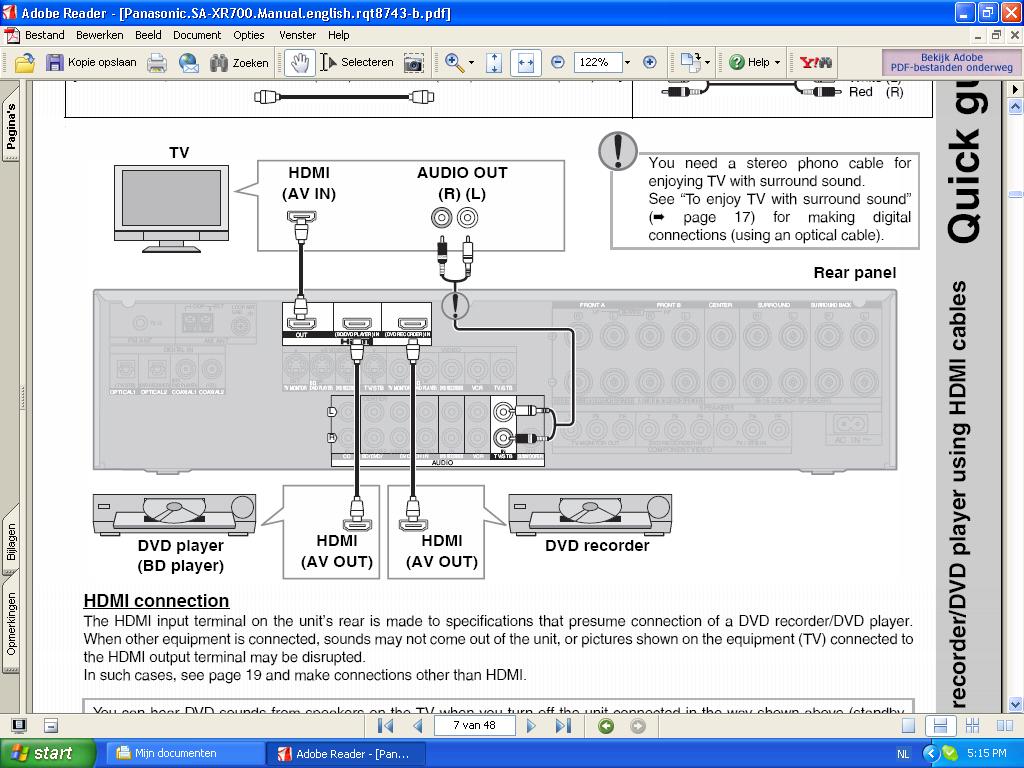Switch to Single Page layout
The width and height of the screenshot is (1024, 768).
tap(908, 726)
